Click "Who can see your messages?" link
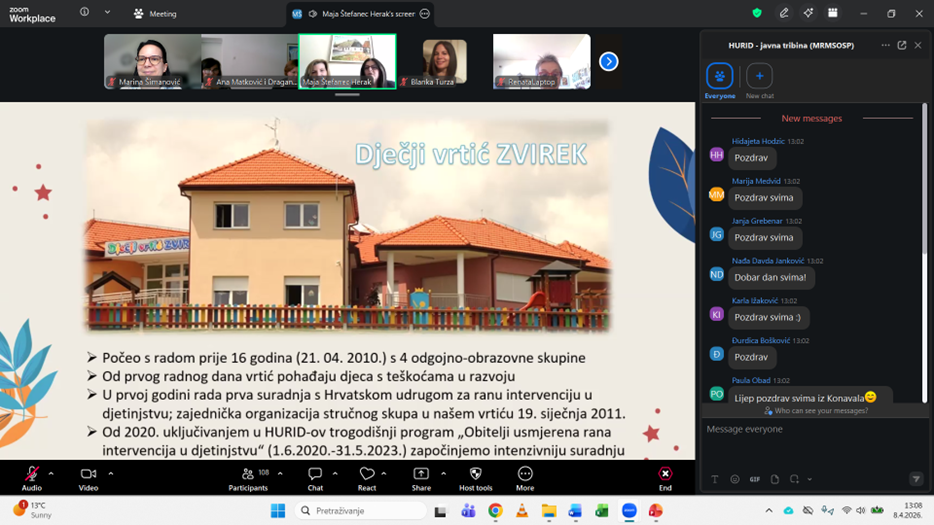 816,411
